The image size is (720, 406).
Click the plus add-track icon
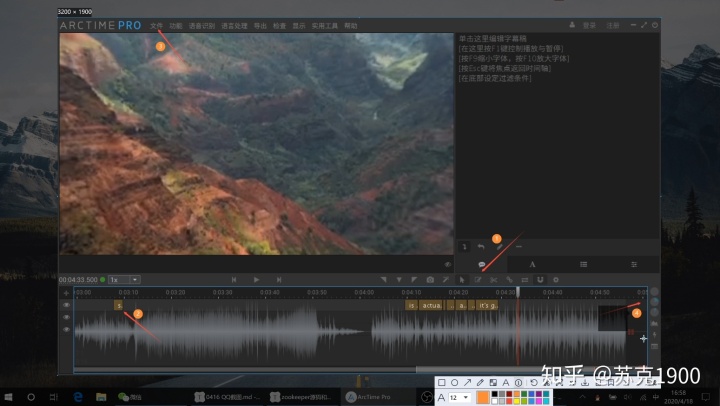click(66, 293)
